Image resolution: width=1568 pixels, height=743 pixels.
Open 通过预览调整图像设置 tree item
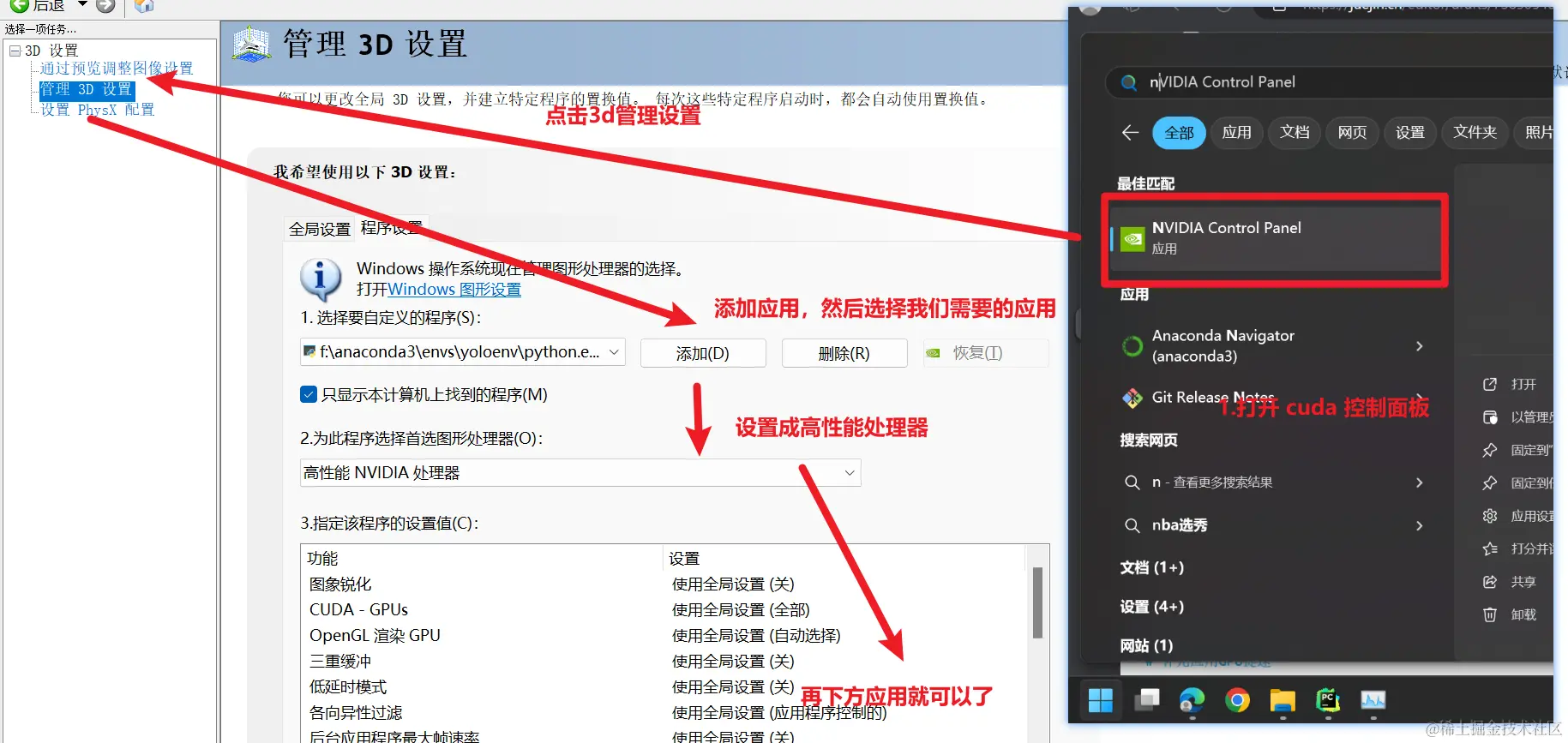[117, 68]
